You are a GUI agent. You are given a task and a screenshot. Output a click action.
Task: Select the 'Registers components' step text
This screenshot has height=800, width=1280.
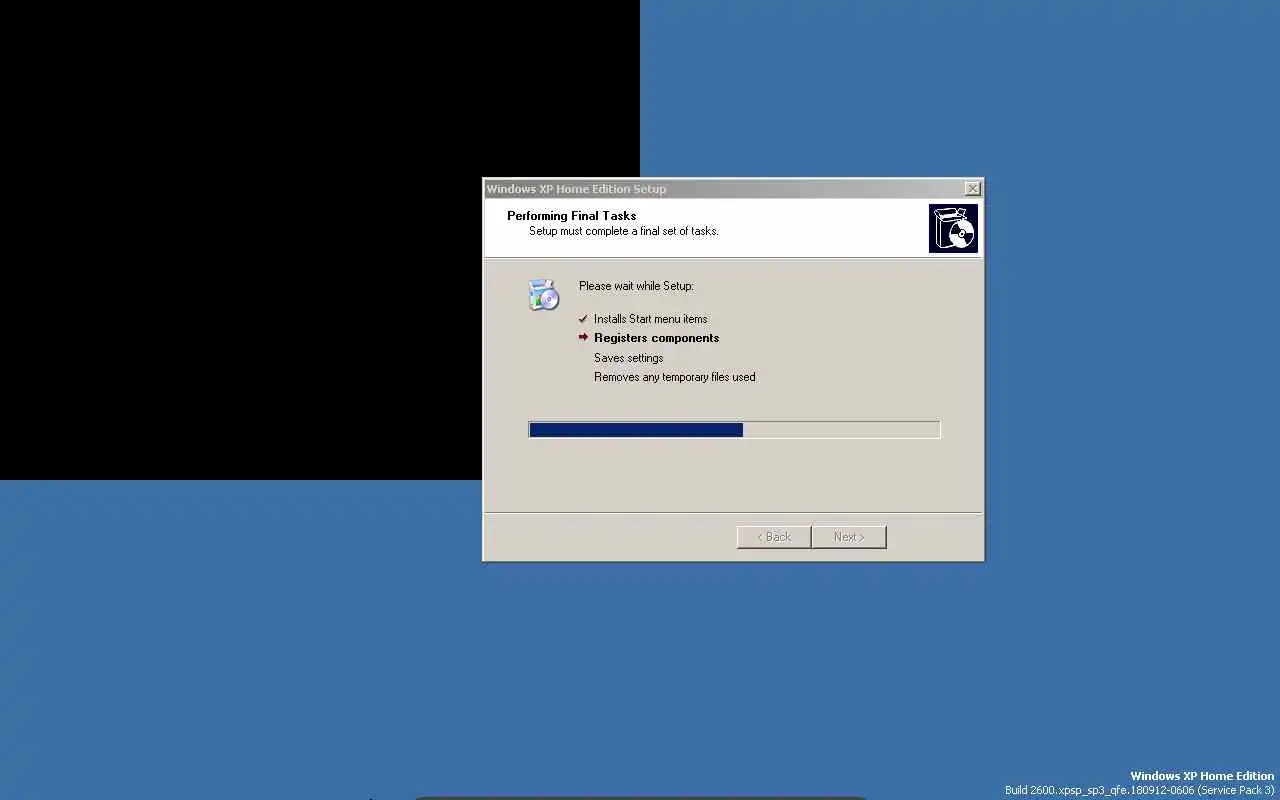click(656, 338)
